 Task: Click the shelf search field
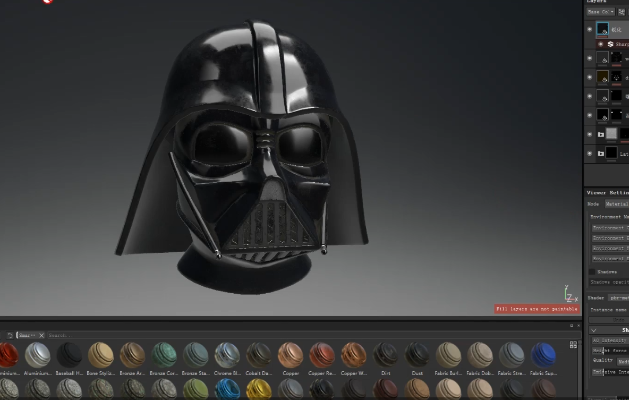313,335
